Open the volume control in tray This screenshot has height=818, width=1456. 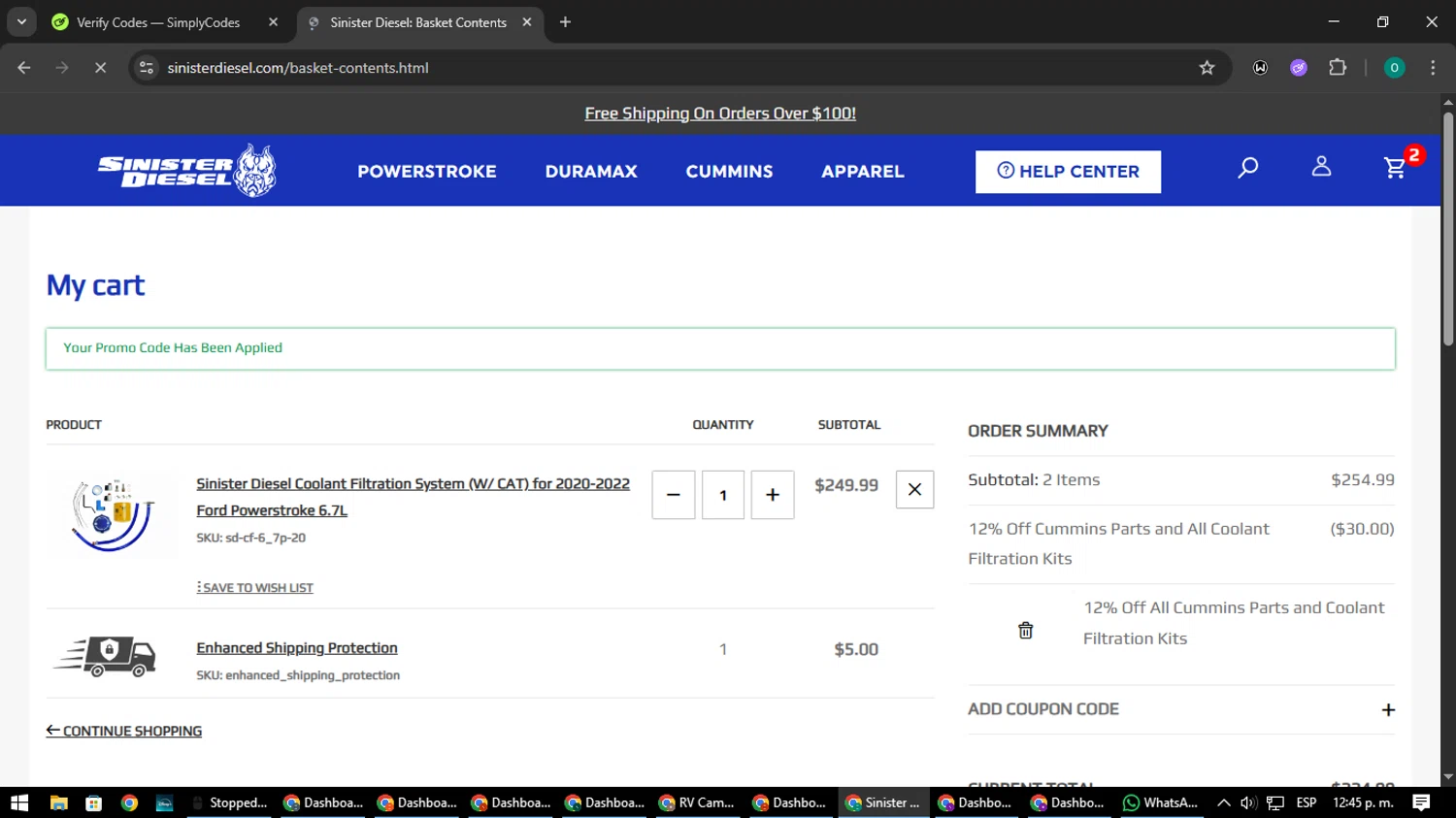coord(1248,802)
